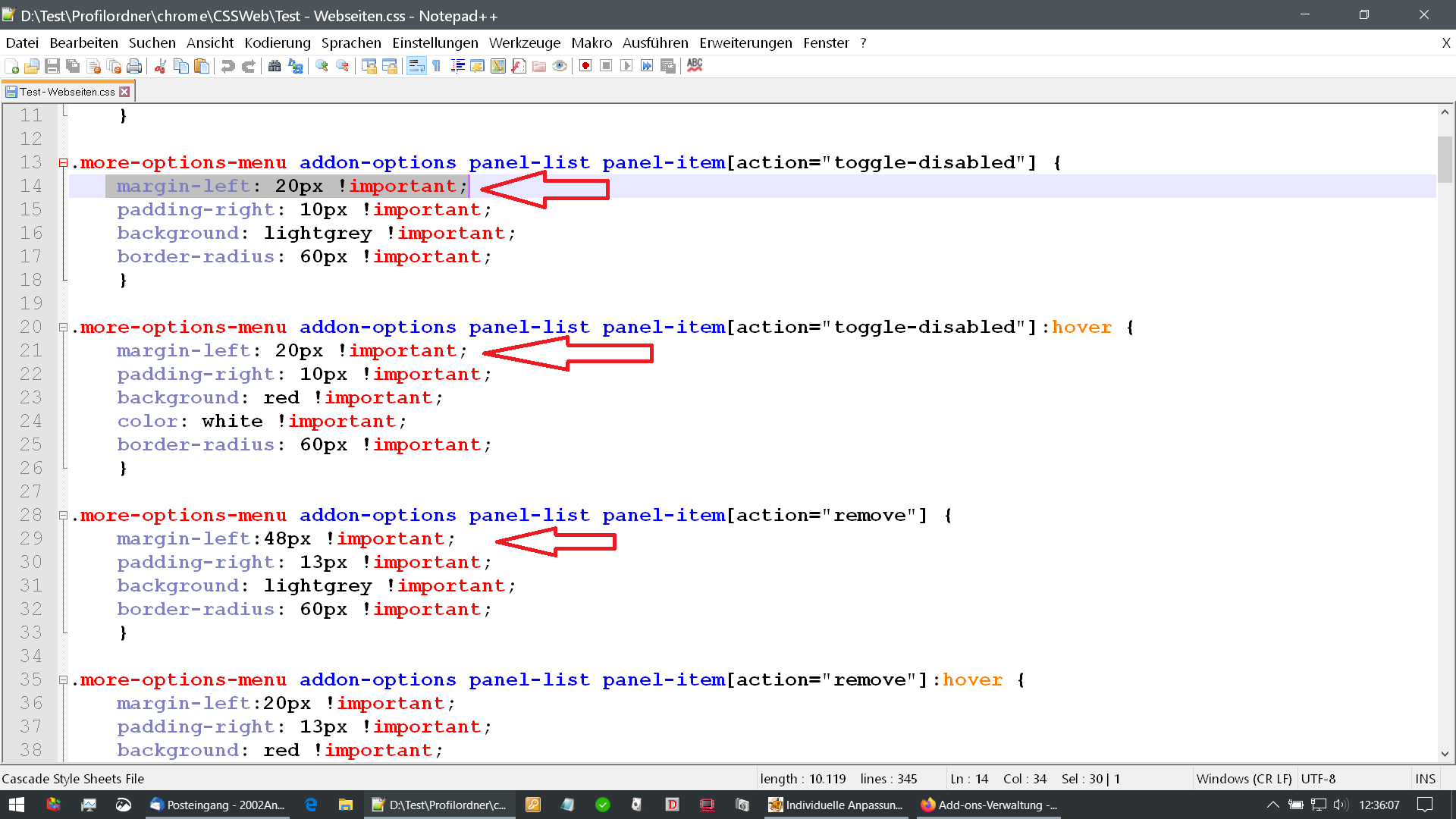Collapse the fold marker at line 20

pos(64,328)
